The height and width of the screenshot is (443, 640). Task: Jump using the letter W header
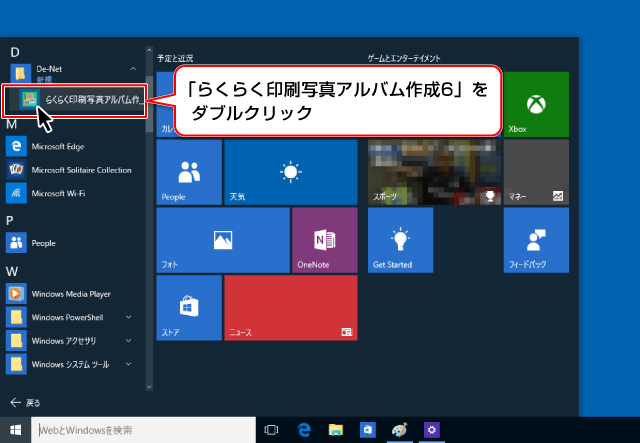click(x=12, y=272)
